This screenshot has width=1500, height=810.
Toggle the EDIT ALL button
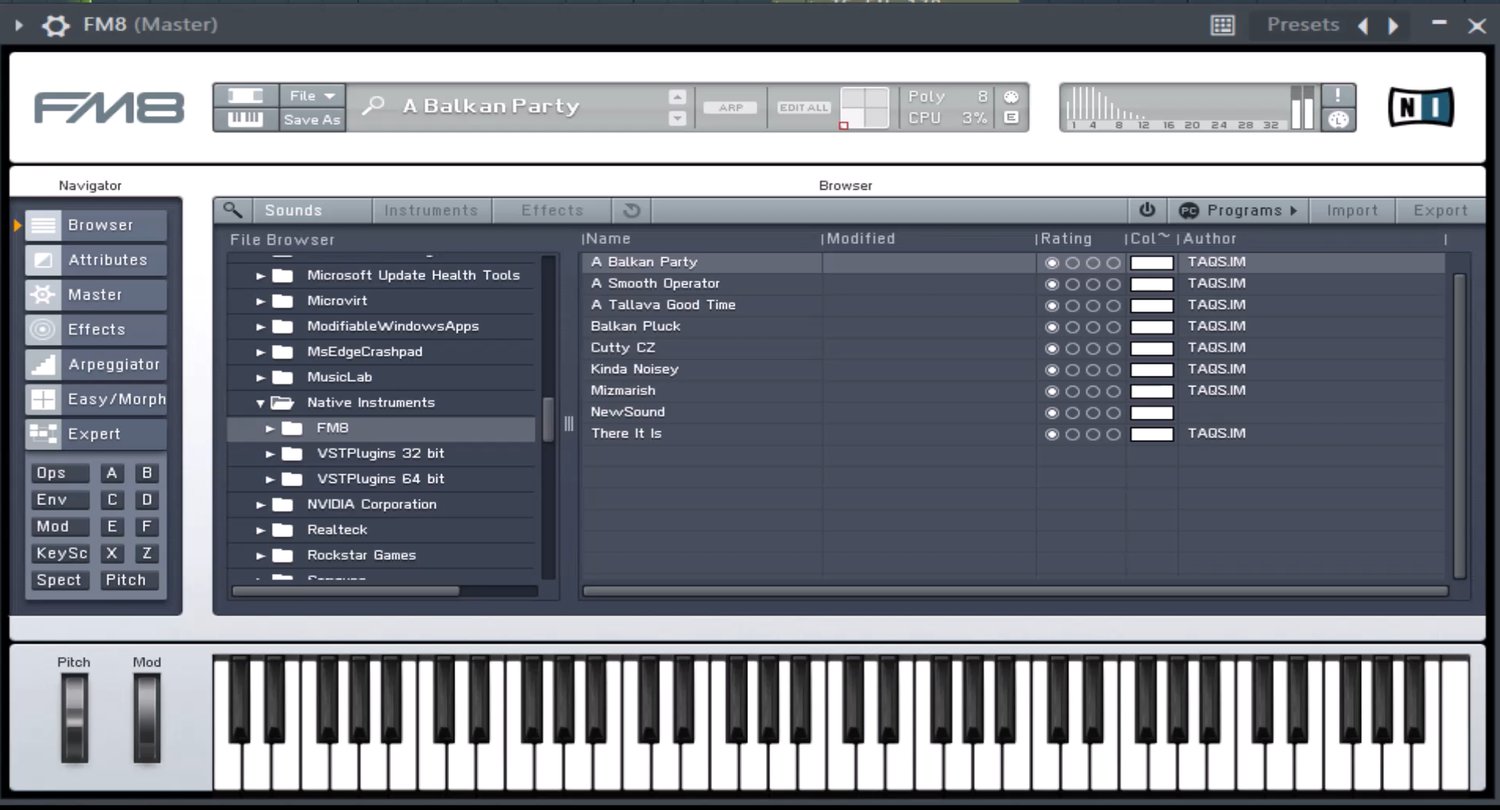pyautogui.click(x=804, y=107)
